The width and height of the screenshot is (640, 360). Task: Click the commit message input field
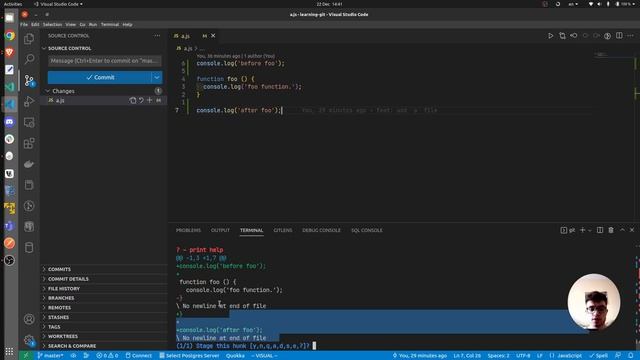[x=104, y=61]
